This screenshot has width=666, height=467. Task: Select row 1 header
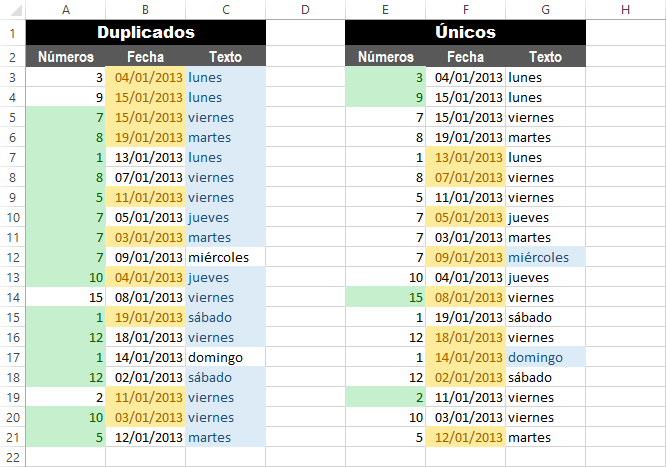pos(12,33)
